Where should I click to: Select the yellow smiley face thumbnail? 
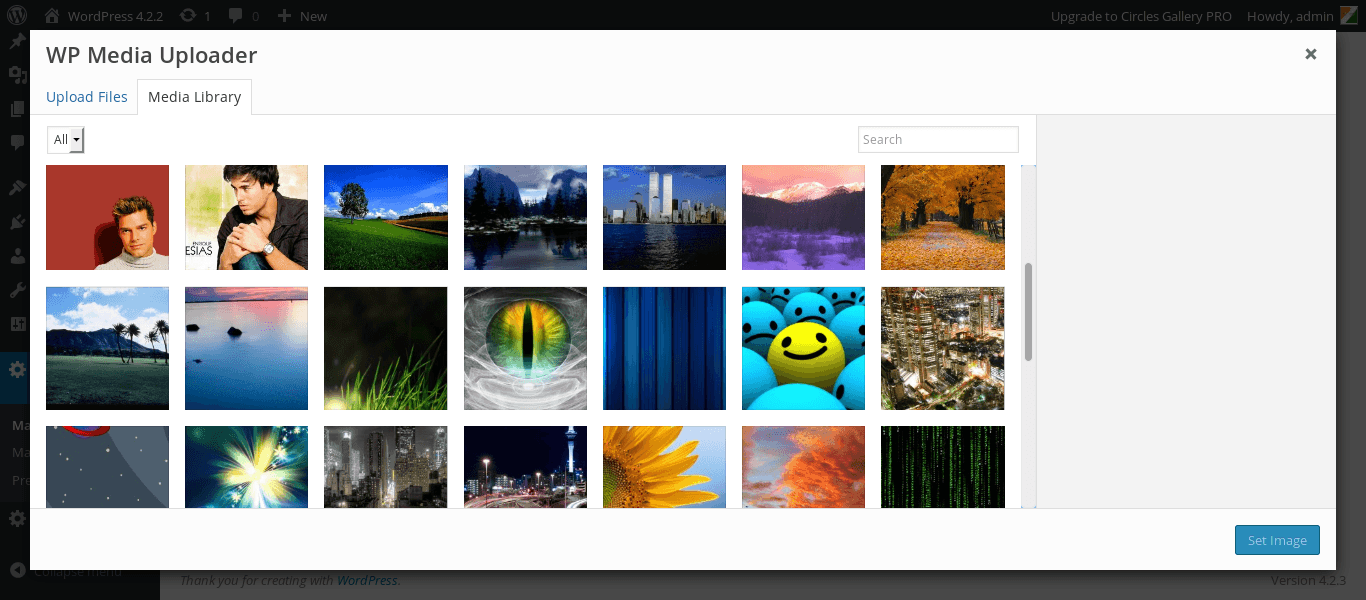(x=803, y=348)
